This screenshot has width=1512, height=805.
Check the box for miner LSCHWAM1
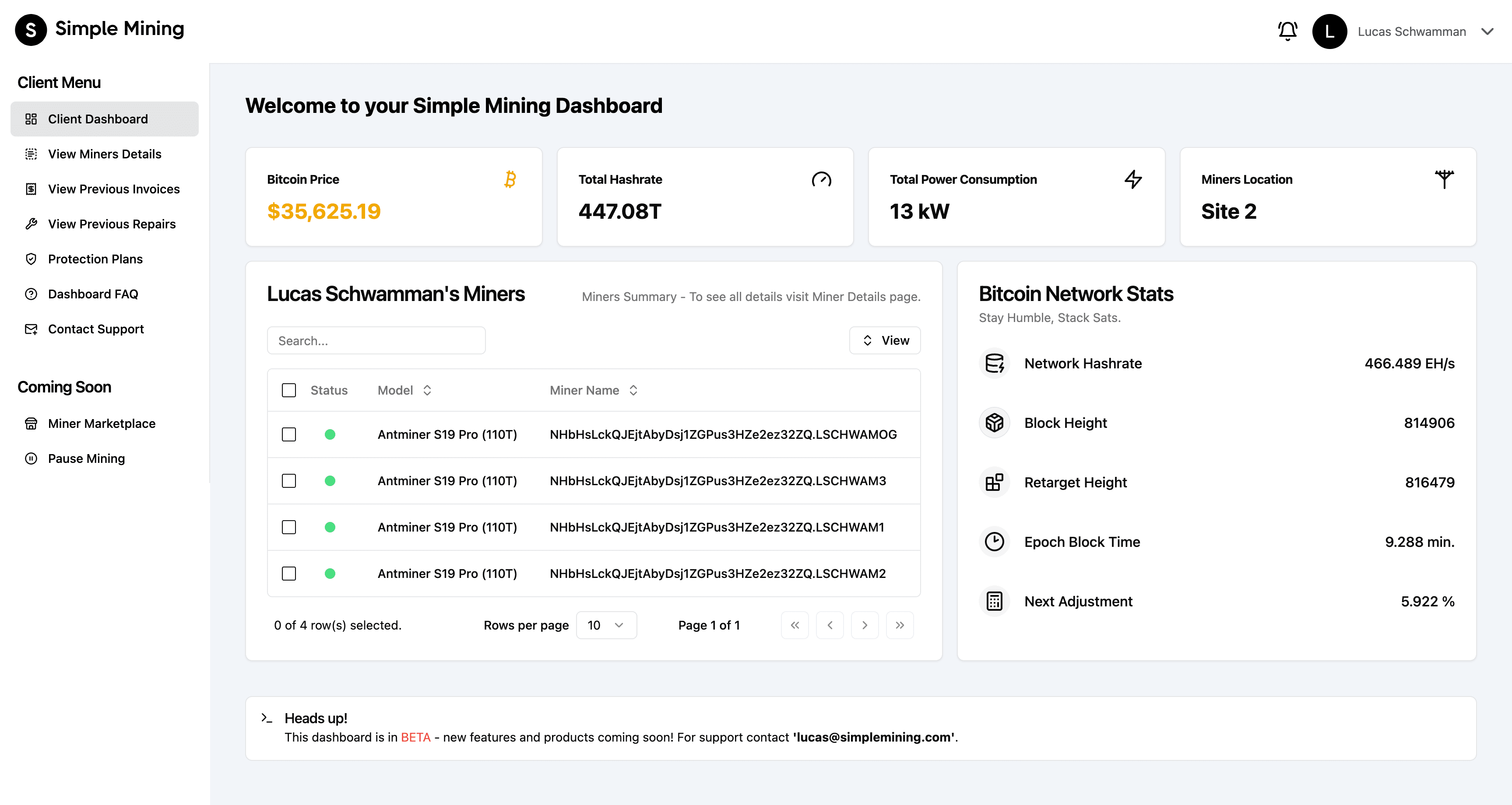289,527
